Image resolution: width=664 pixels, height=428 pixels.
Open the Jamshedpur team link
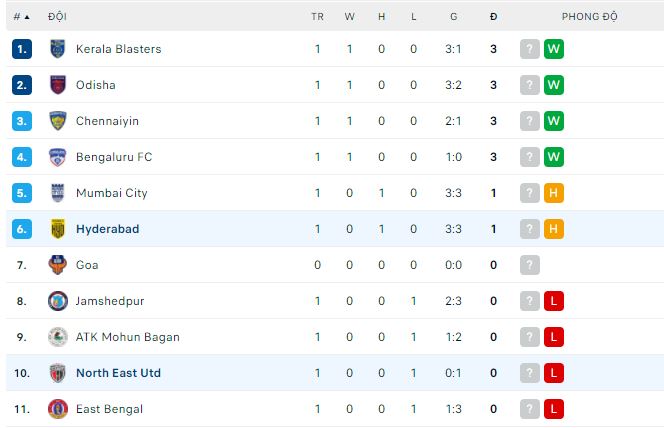point(110,301)
